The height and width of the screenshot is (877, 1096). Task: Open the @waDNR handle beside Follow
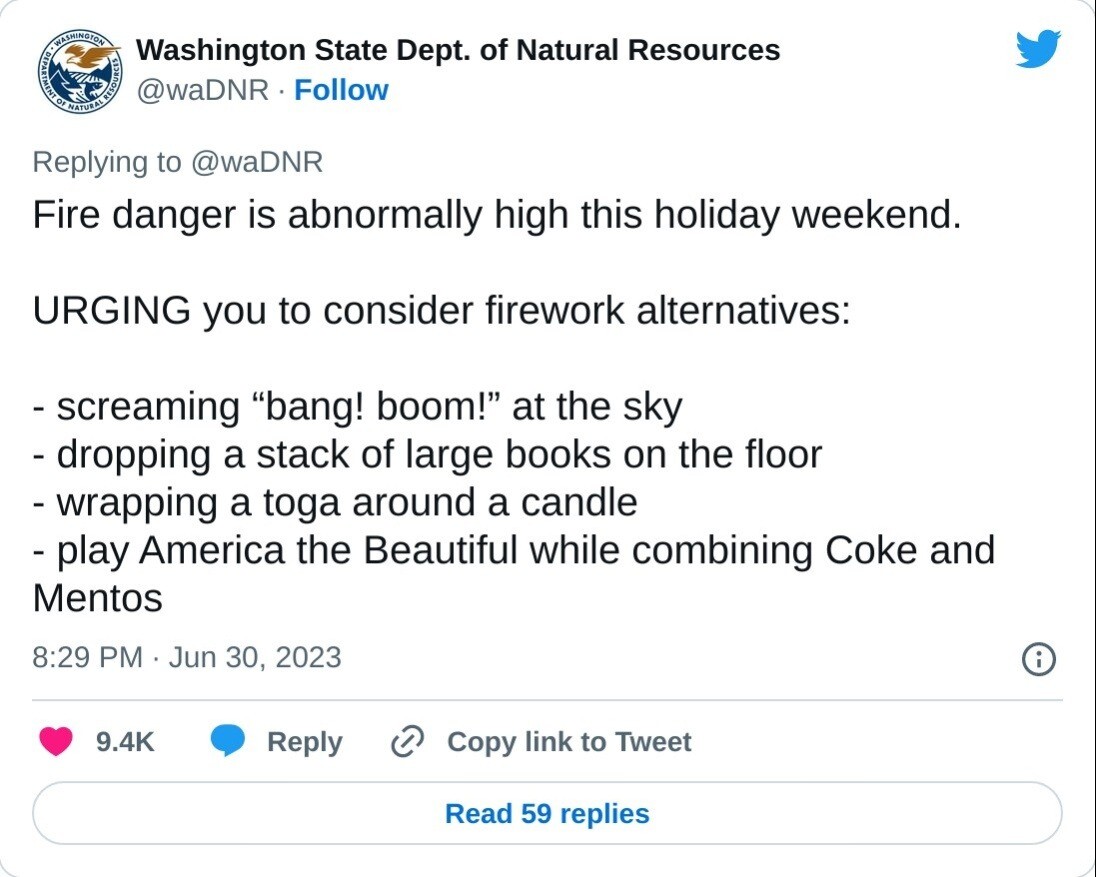tap(202, 90)
